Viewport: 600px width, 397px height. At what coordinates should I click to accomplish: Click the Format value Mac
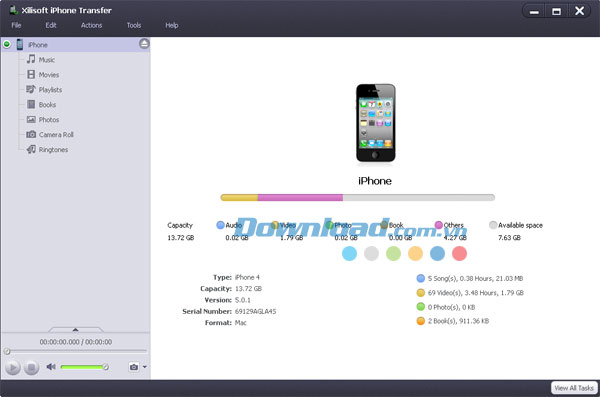(x=241, y=323)
